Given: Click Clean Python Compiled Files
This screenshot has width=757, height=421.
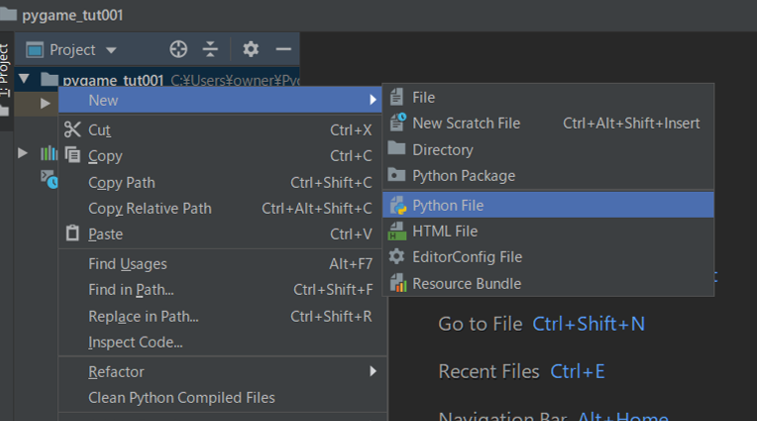Looking at the screenshot, I should tap(181, 397).
